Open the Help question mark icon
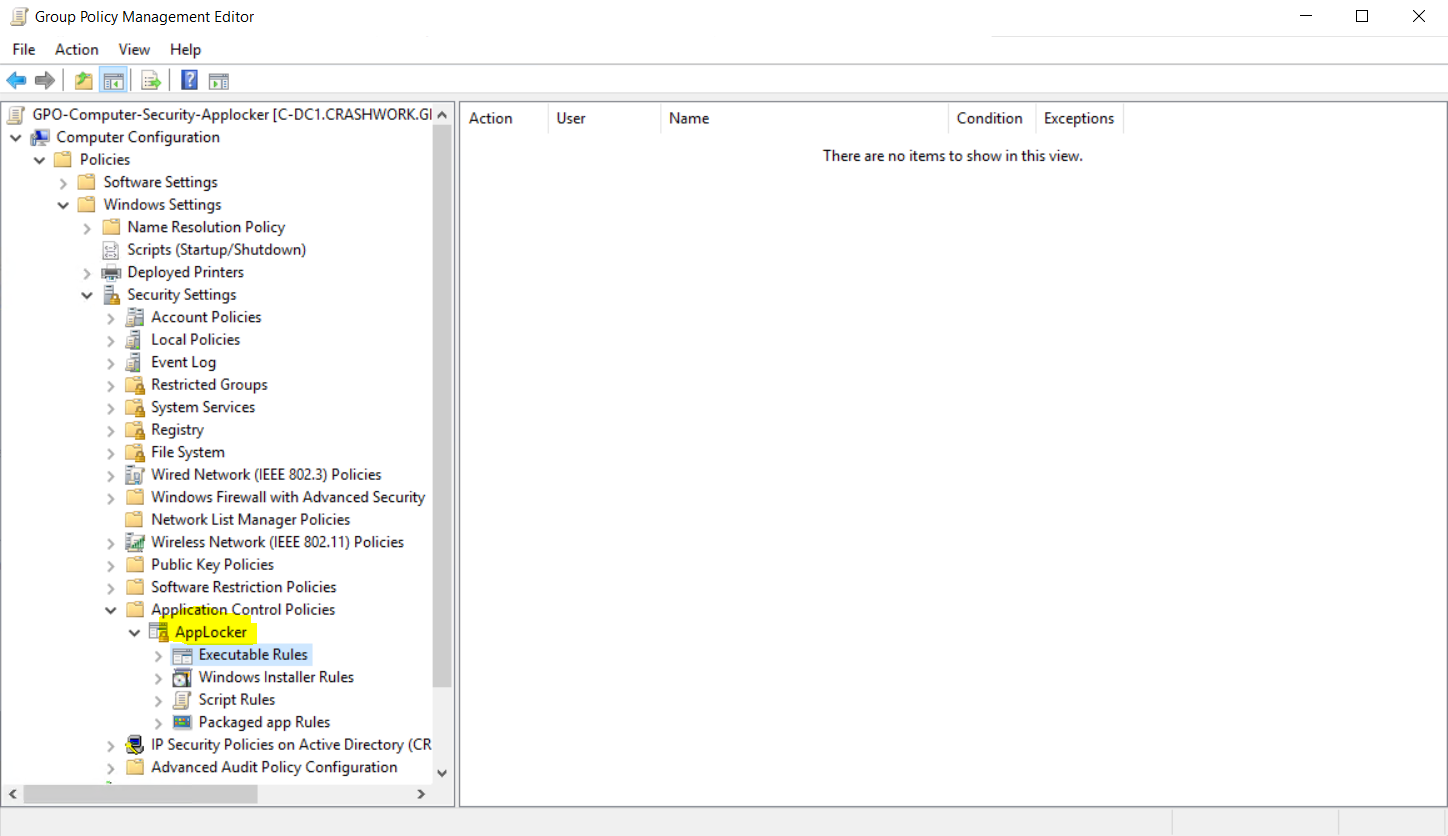The height and width of the screenshot is (836, 1448). (190, 81)
